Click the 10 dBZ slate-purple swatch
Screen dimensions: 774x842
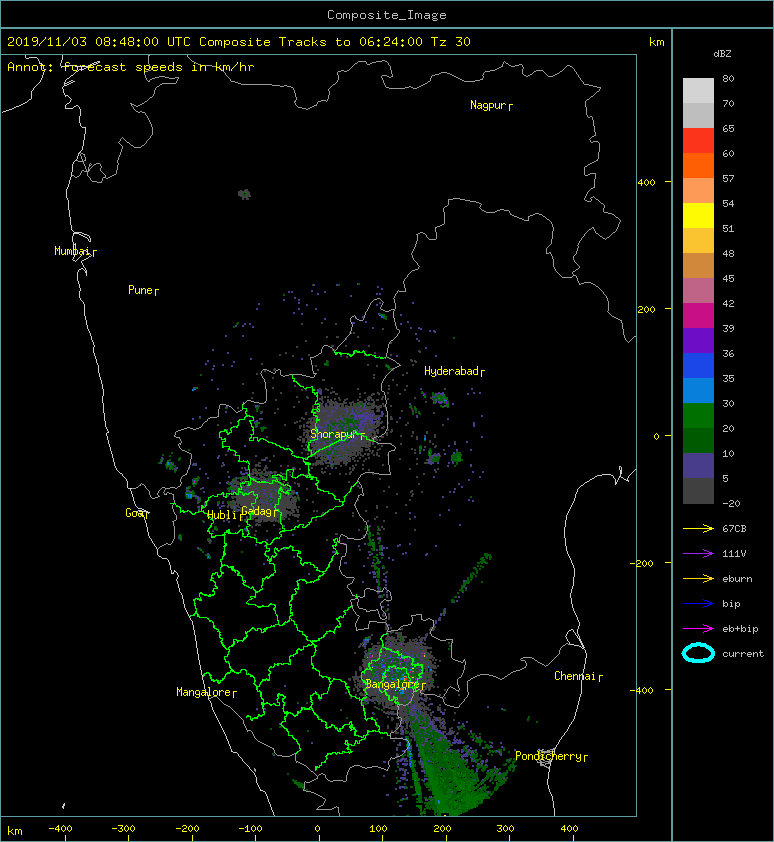coord(698,465)
